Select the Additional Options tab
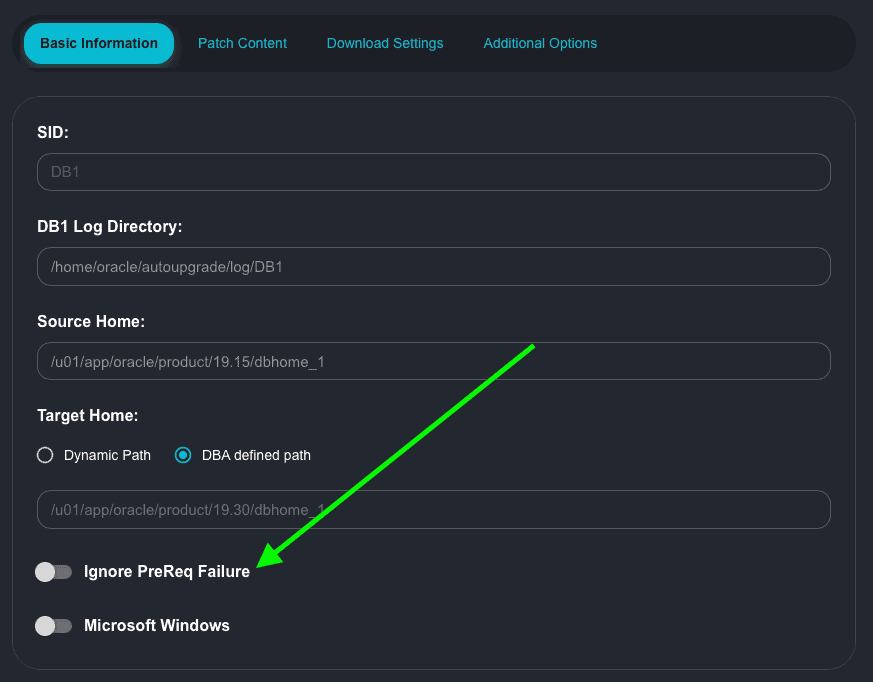873x682 pixels. [540, 44]
